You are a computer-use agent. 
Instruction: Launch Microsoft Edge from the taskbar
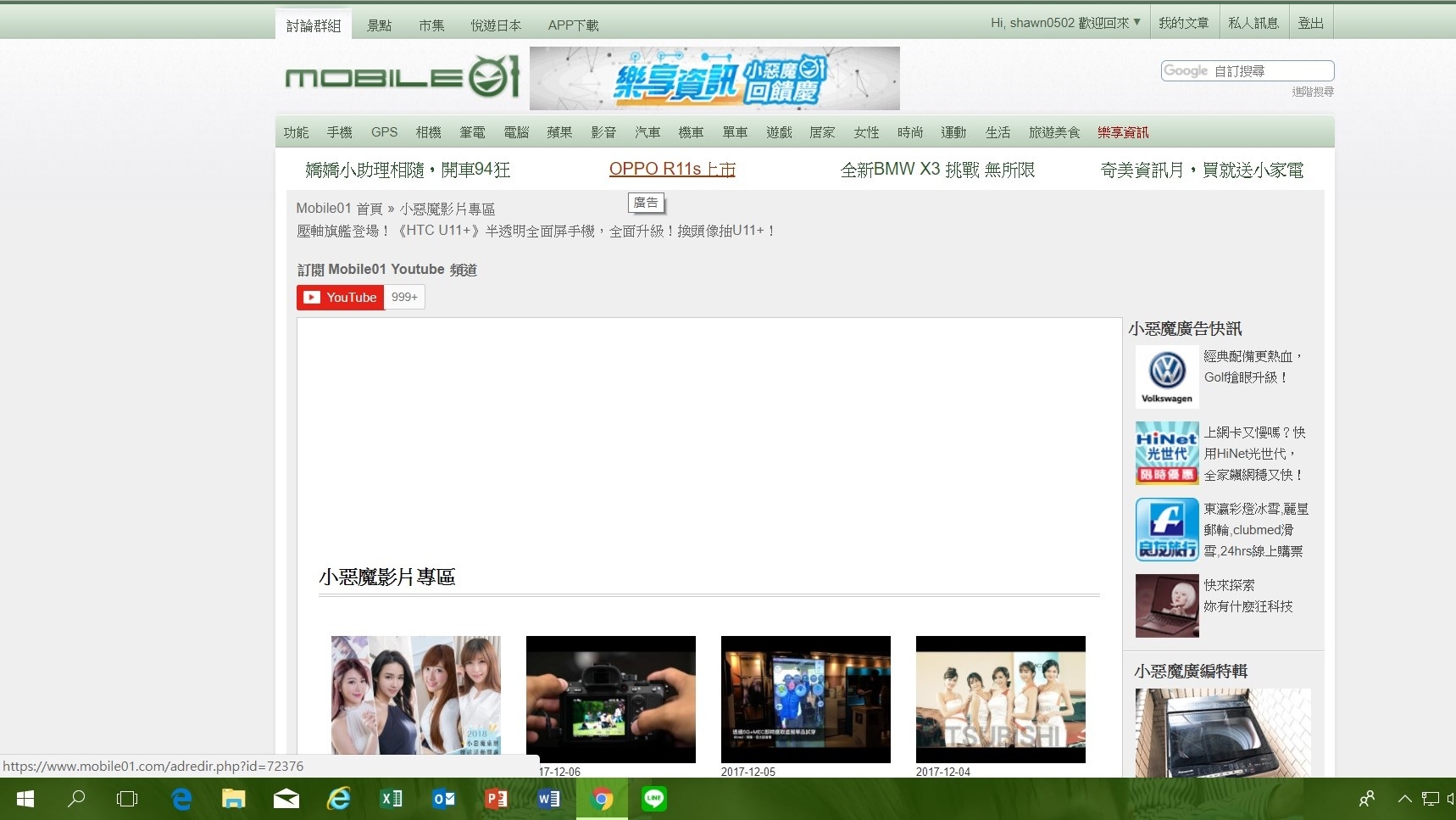click(x=181, y=799)
